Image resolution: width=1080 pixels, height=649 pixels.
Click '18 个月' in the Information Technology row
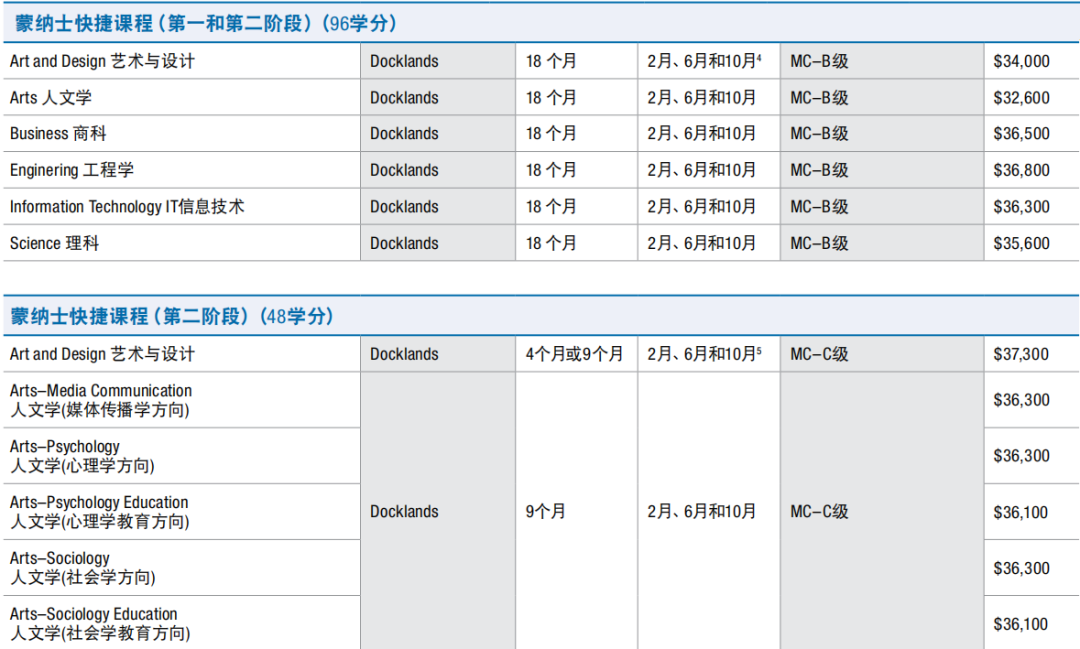(551, 207)
